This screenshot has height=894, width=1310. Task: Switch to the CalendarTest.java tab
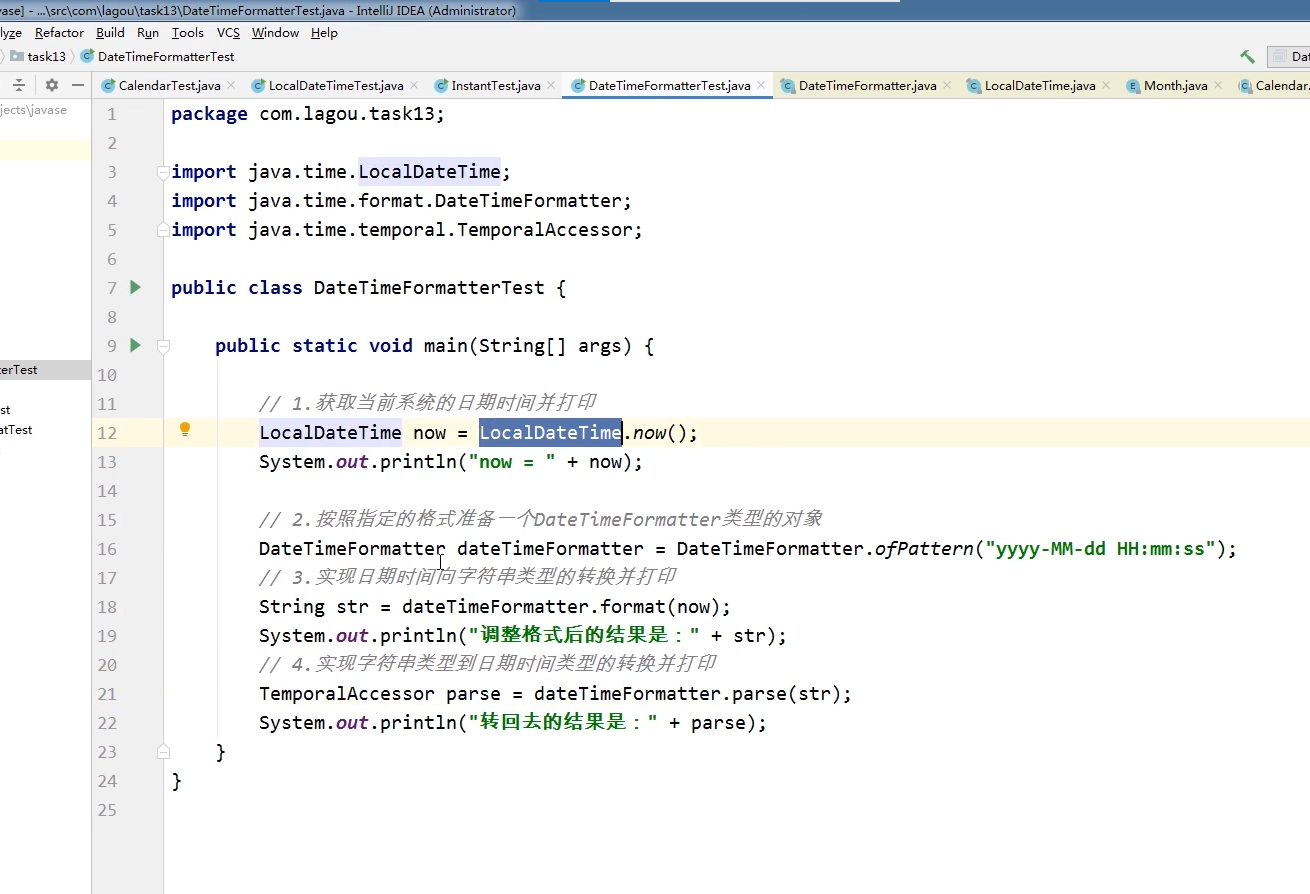click(x=170, y=86)
